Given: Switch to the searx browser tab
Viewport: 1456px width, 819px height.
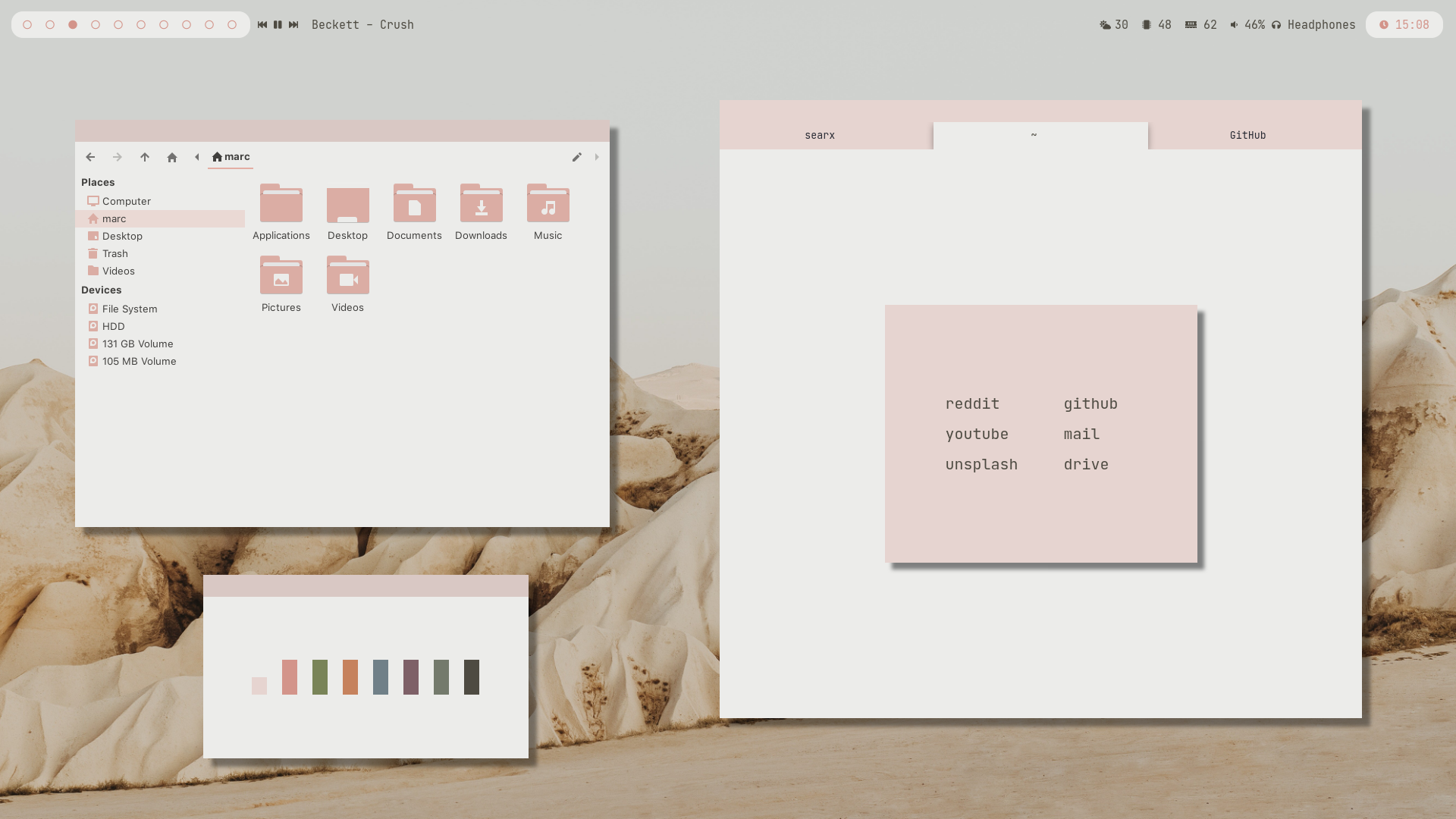Looking at the screenshot, I should 820,136.
